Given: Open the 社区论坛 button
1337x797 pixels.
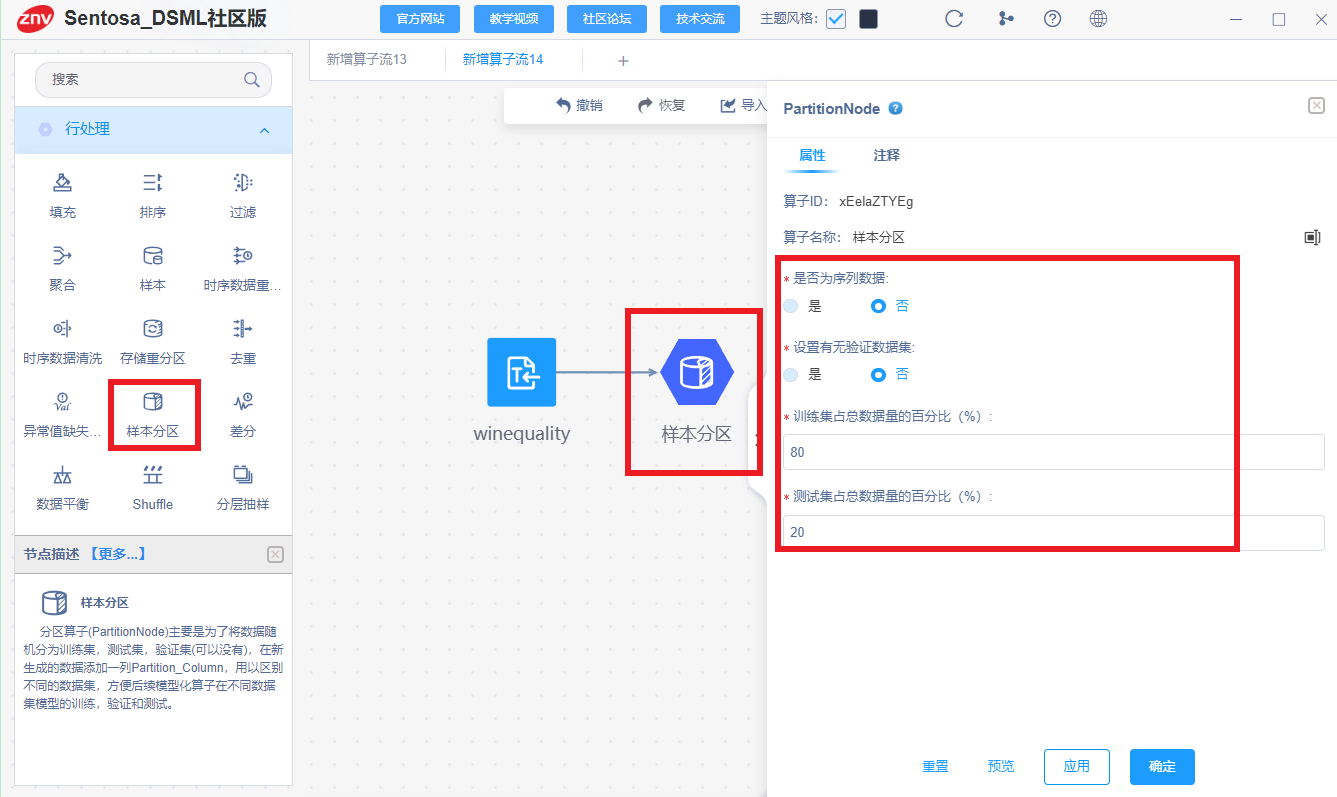Looking at the screenshot, I should (607, 19).
